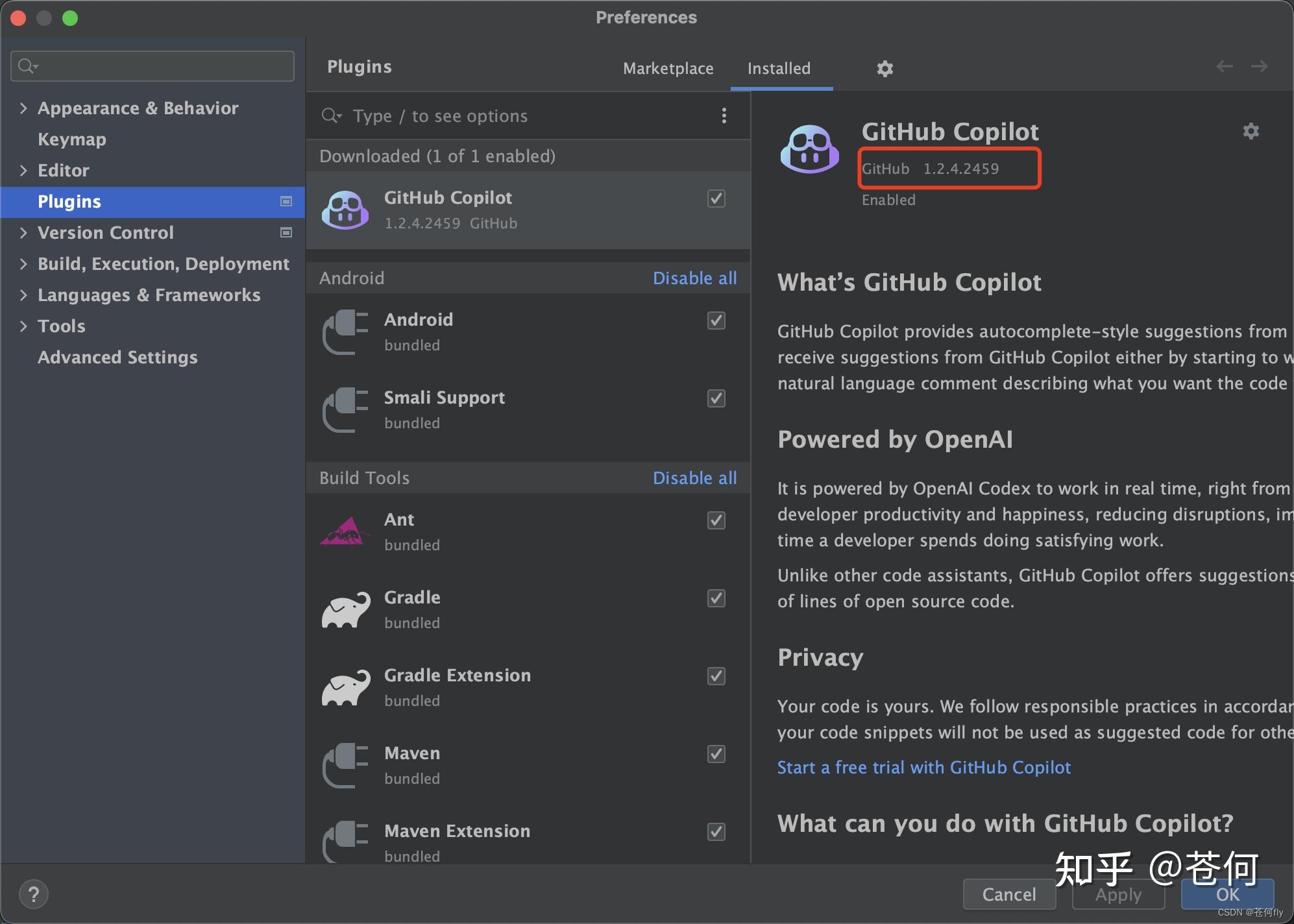Click the back navigation arrow
Image resolution: width=1294 pixels, height=924 pixels.
pos(1224,66)
